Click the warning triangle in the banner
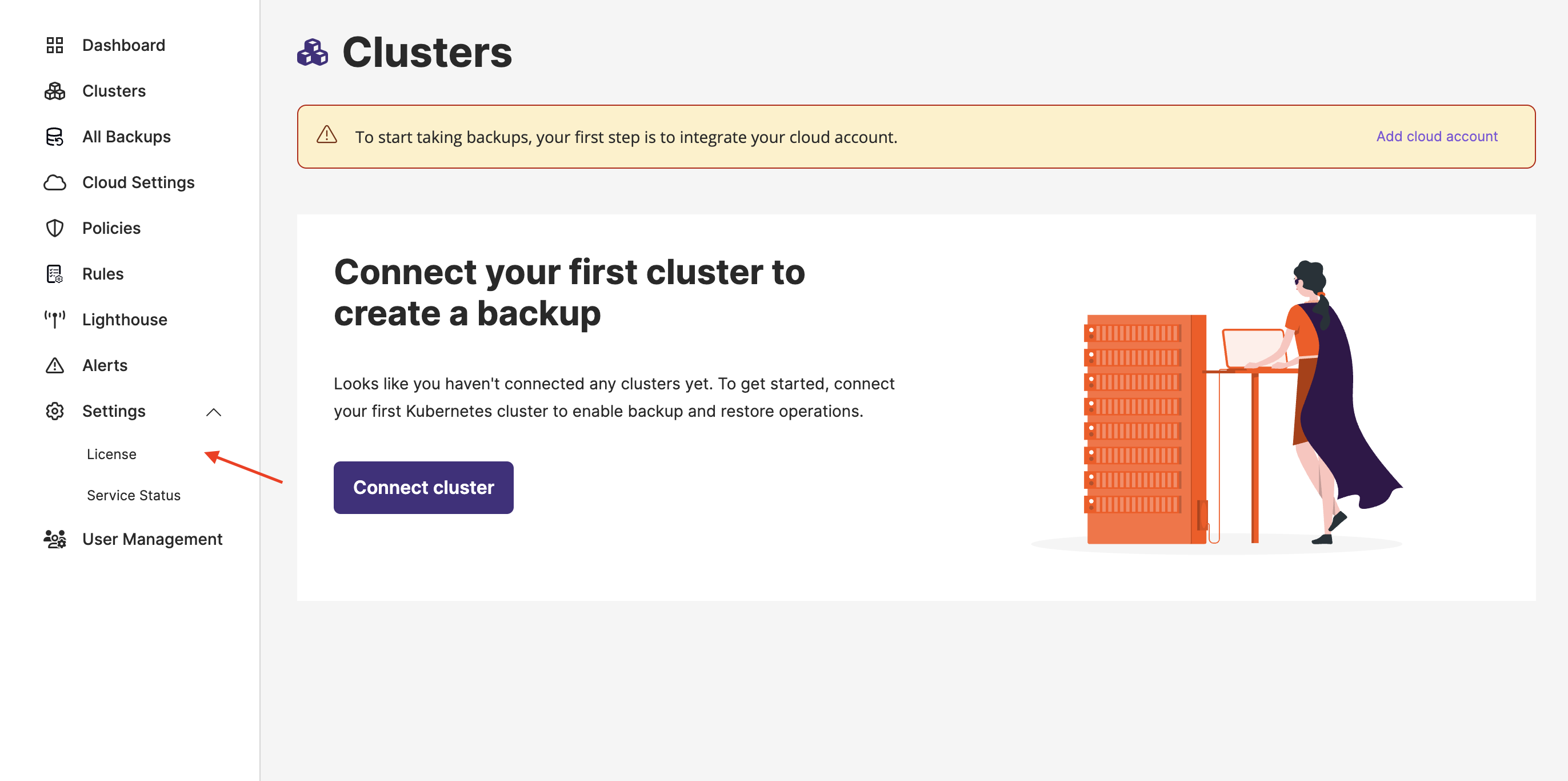 (x=327, y=134)
